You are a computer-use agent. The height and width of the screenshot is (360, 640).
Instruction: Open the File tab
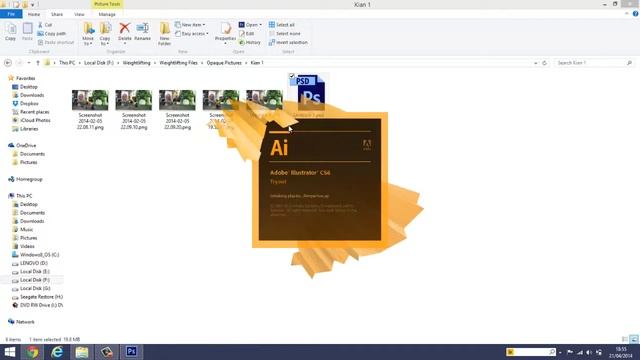click(x=11, y=14)
